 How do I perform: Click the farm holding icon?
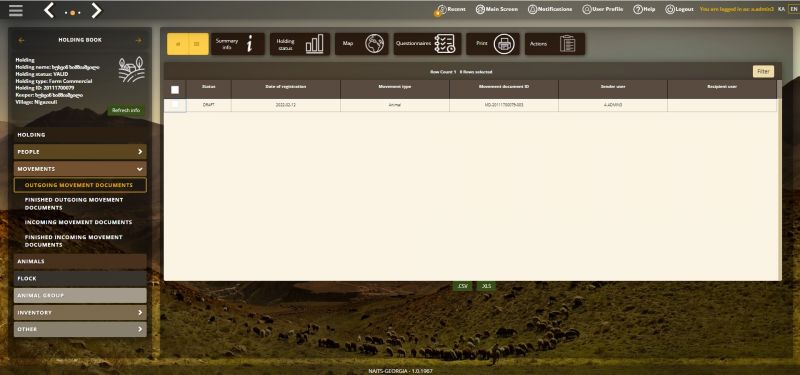[131, 69]
